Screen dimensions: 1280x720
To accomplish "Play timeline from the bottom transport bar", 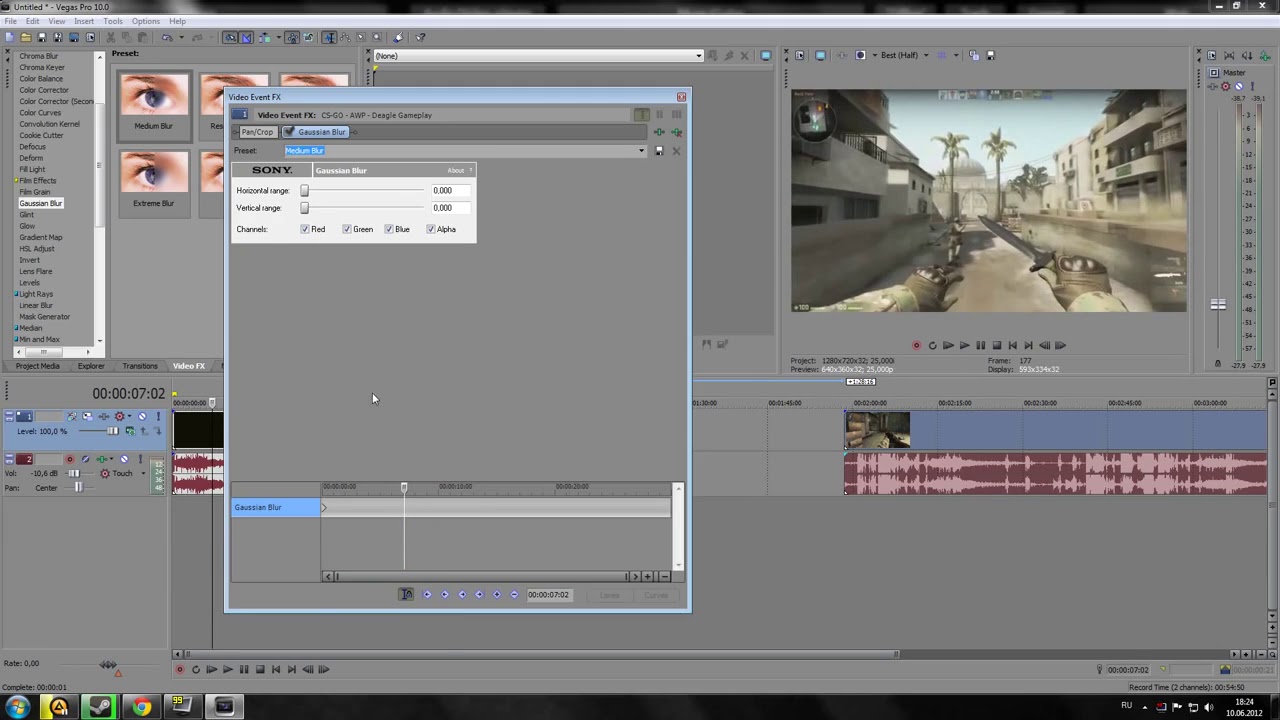I will point(228,670).
